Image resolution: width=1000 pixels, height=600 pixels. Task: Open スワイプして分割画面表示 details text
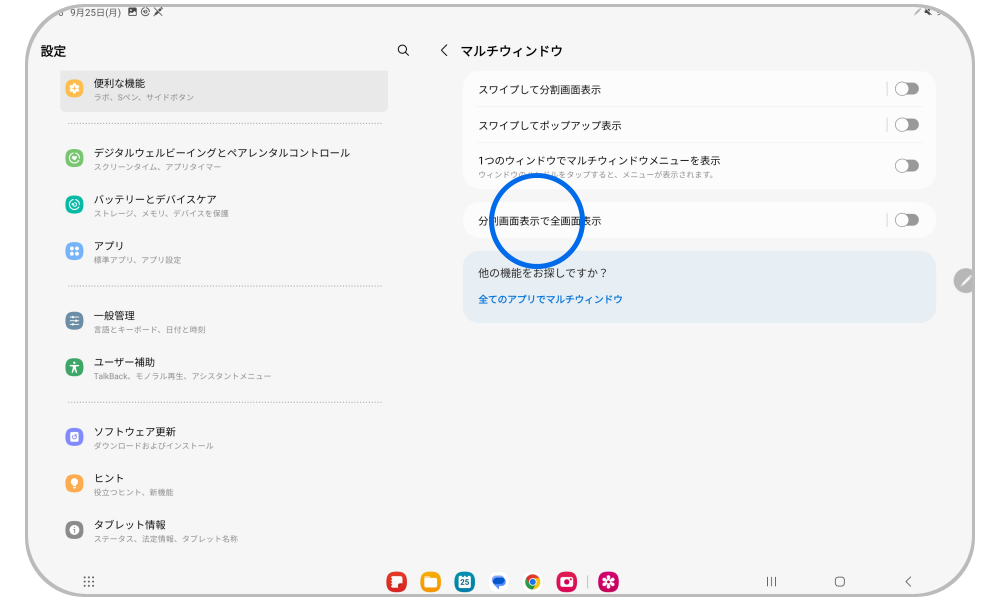[x=540, y=90]
